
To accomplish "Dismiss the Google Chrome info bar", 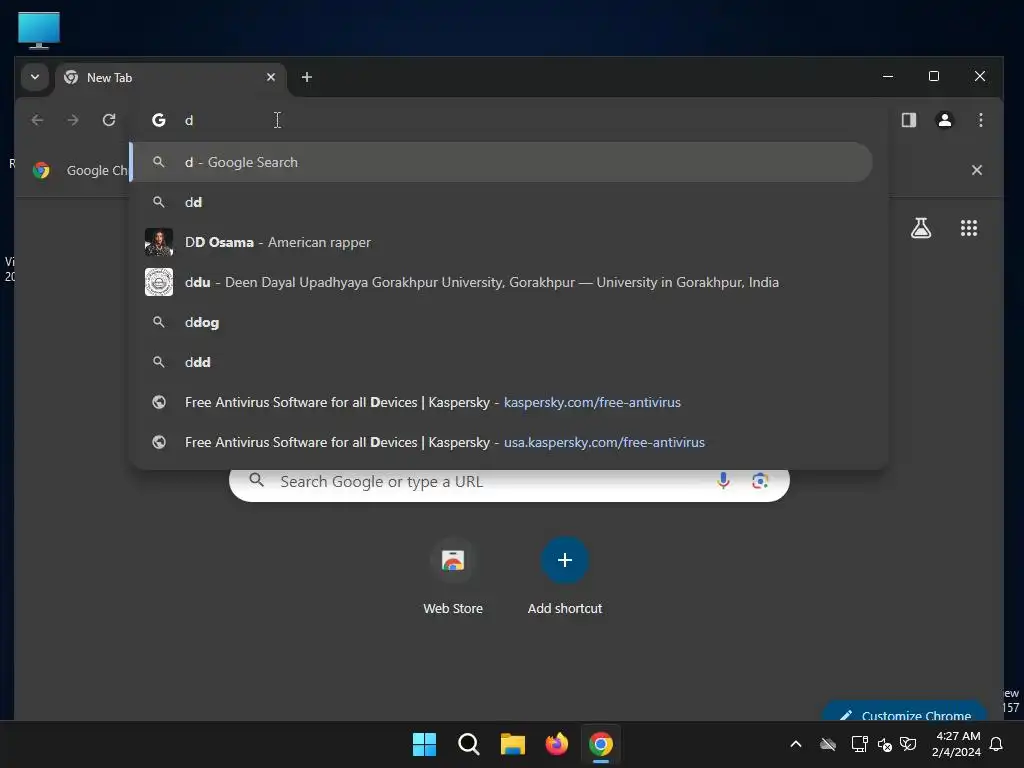I will pos(976,170).
